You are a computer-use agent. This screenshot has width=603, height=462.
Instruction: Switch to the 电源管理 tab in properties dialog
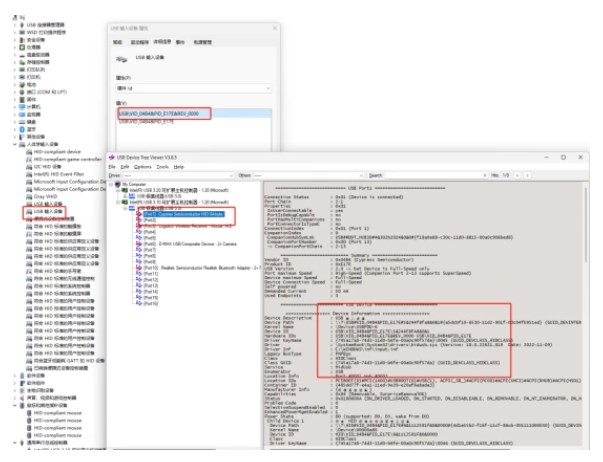203,42
